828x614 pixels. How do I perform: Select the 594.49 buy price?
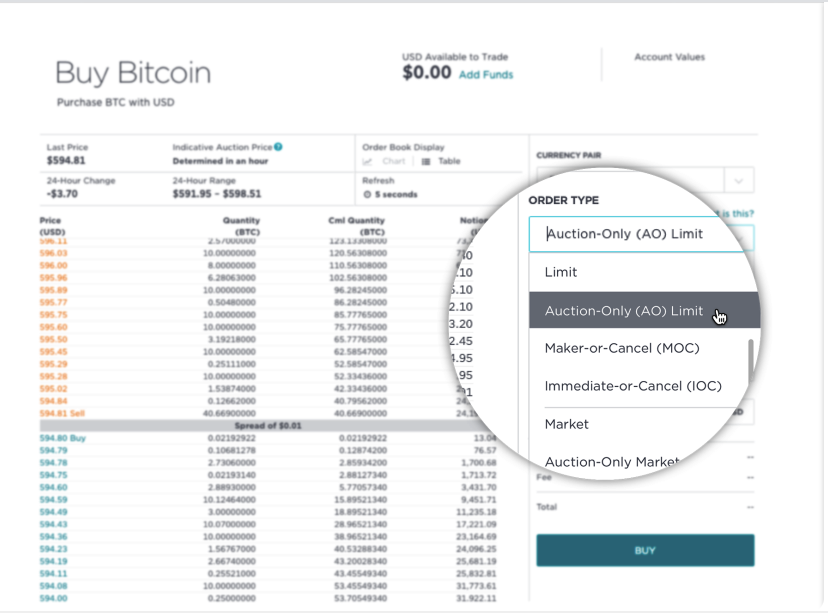[53, 512]
